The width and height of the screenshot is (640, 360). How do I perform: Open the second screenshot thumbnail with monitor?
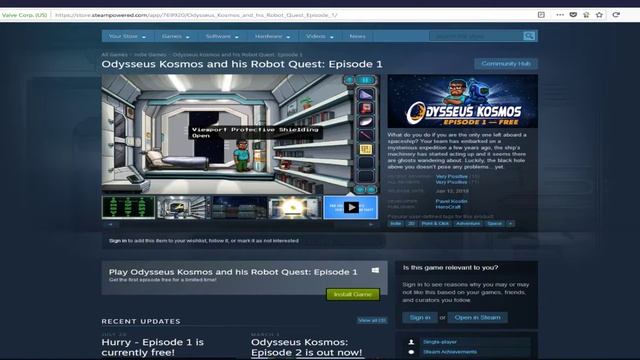[184, 207]
